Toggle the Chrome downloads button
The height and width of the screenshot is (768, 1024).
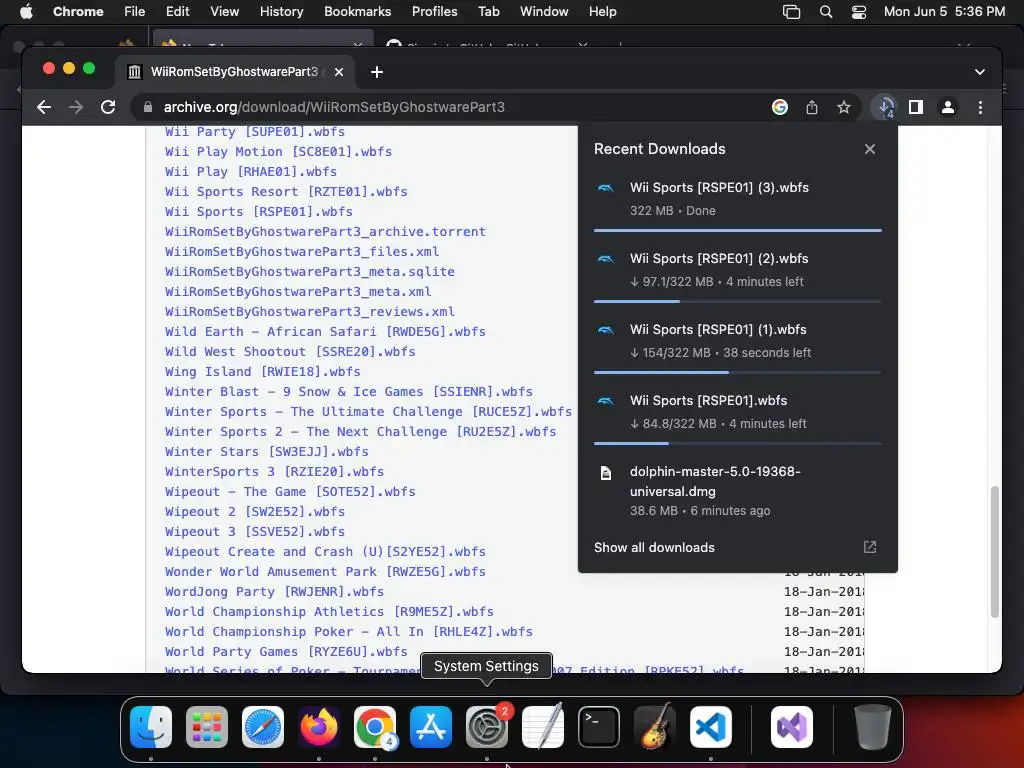(x=886, y=107)
